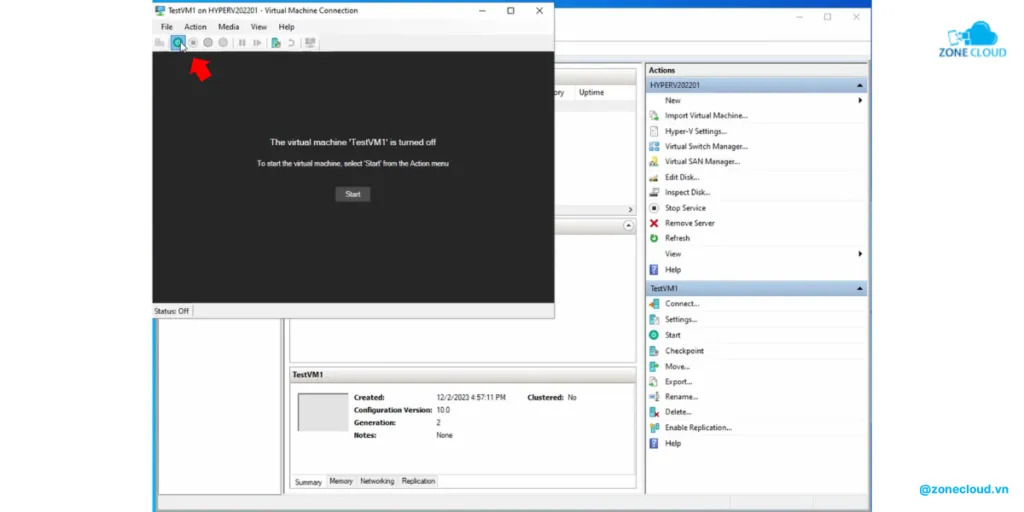Click the Export icon in Actions pane
The height and width of the screenshot is (512, 1024).
[x=654, y=381]
